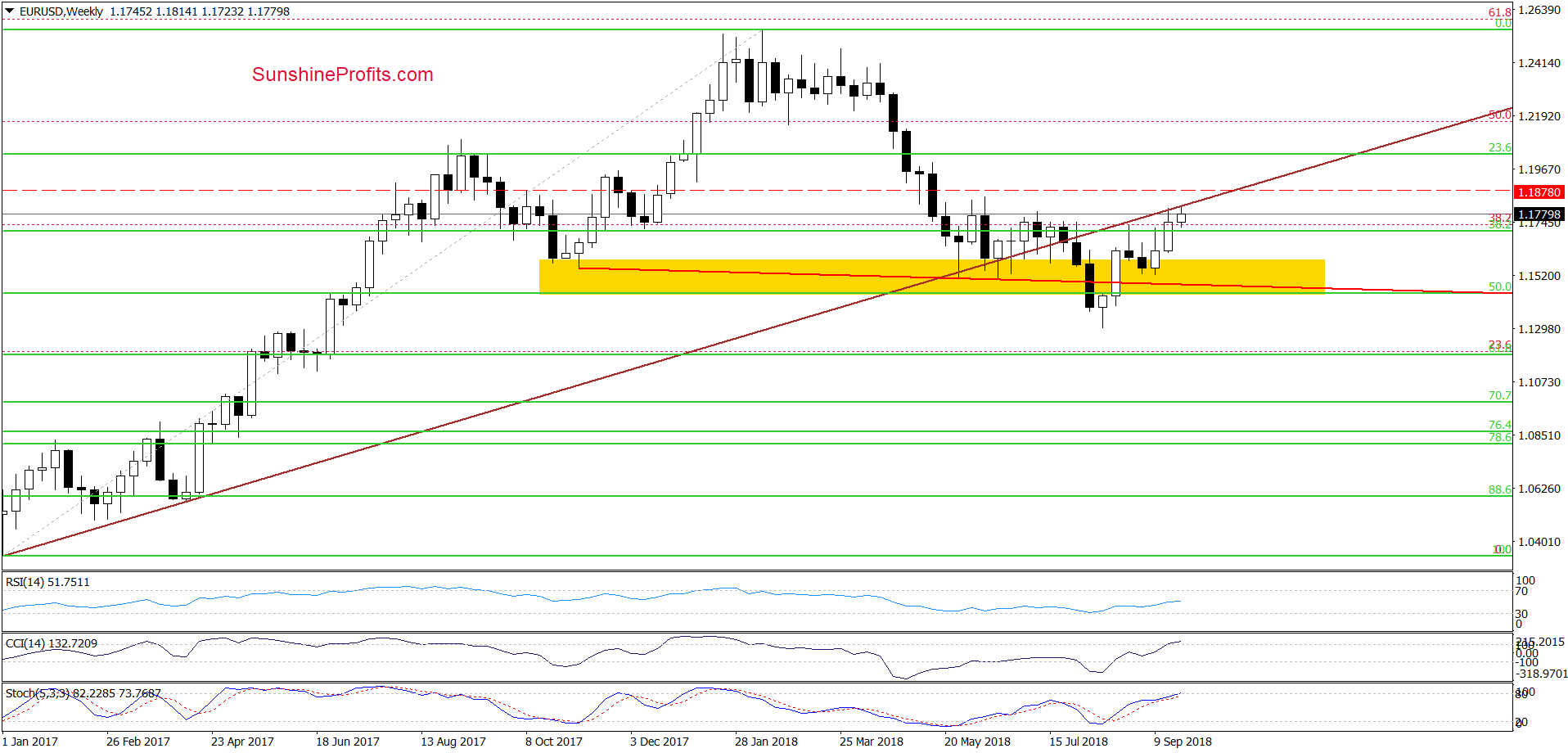Click the black 1.17798 current price label
The width and height of the screenshot is (1568, 753).
(1539, 214)
